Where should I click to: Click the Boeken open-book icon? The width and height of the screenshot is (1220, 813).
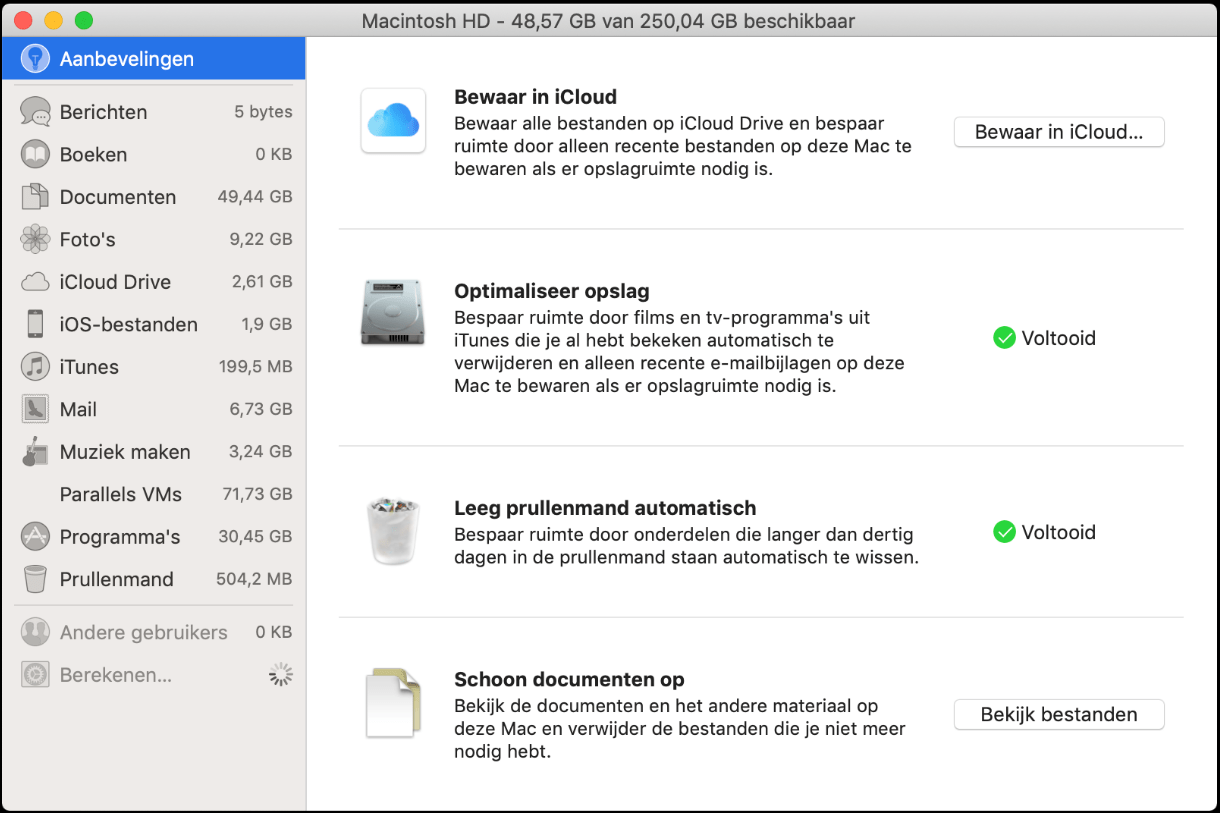point(35,155)
